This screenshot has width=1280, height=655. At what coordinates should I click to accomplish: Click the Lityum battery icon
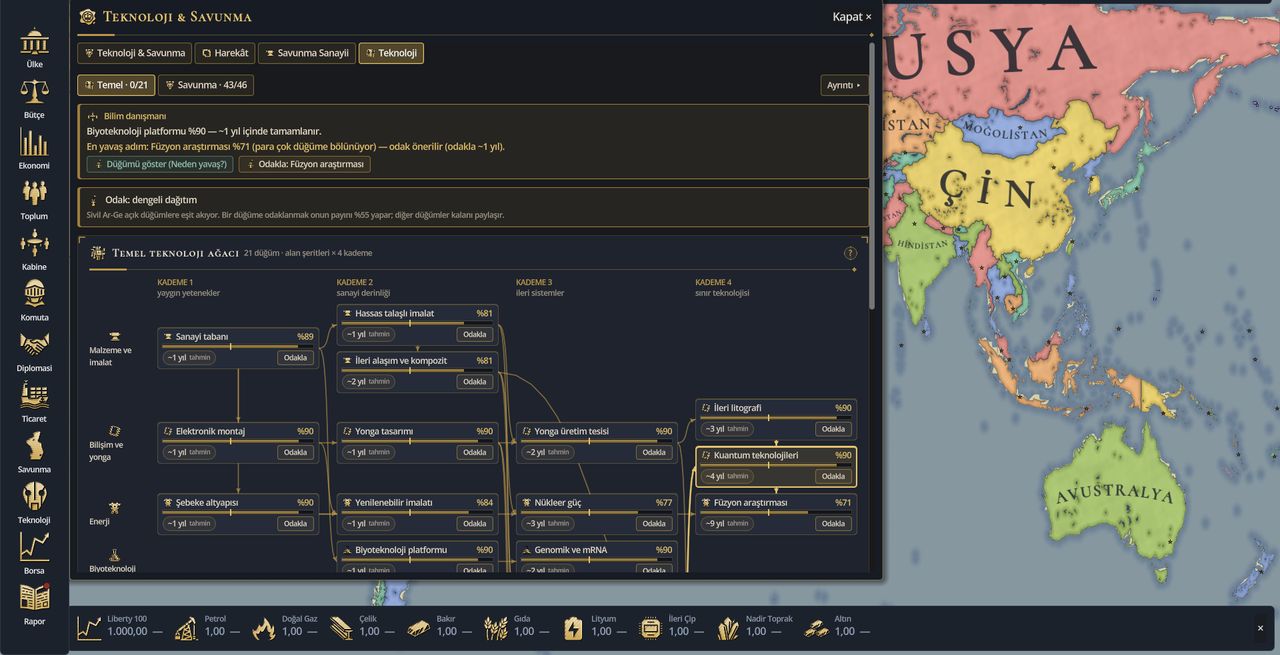point(573,628)
